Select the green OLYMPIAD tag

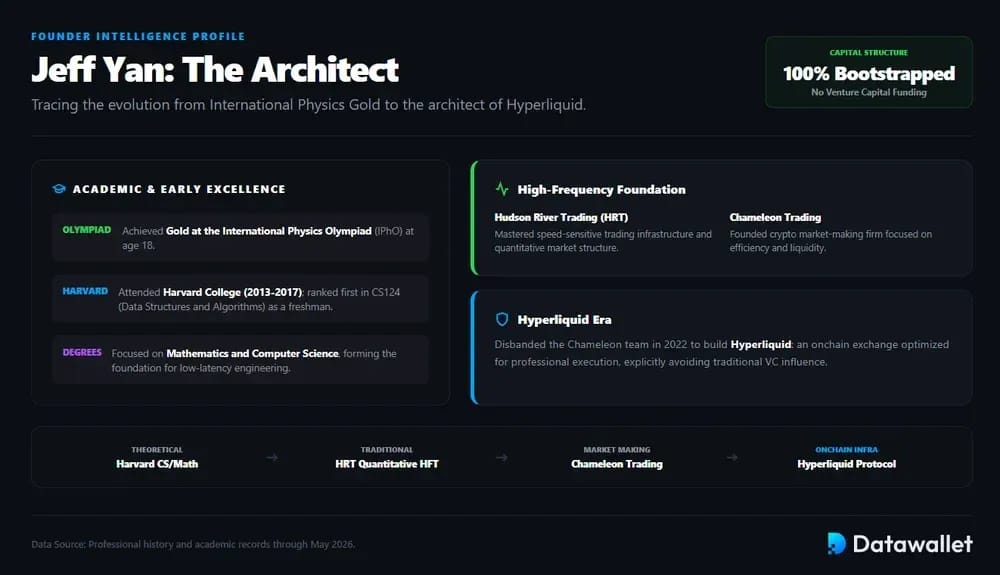87,230
